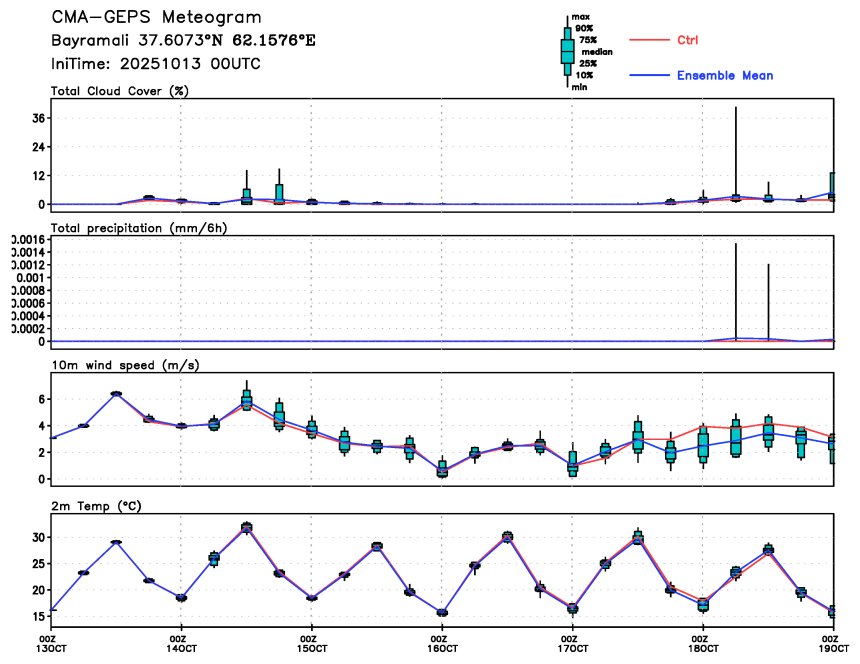Viewport: 860px width, 664px height.
Task: Click the CMA-GEPS Meteogram title
Action: (156, 17)
